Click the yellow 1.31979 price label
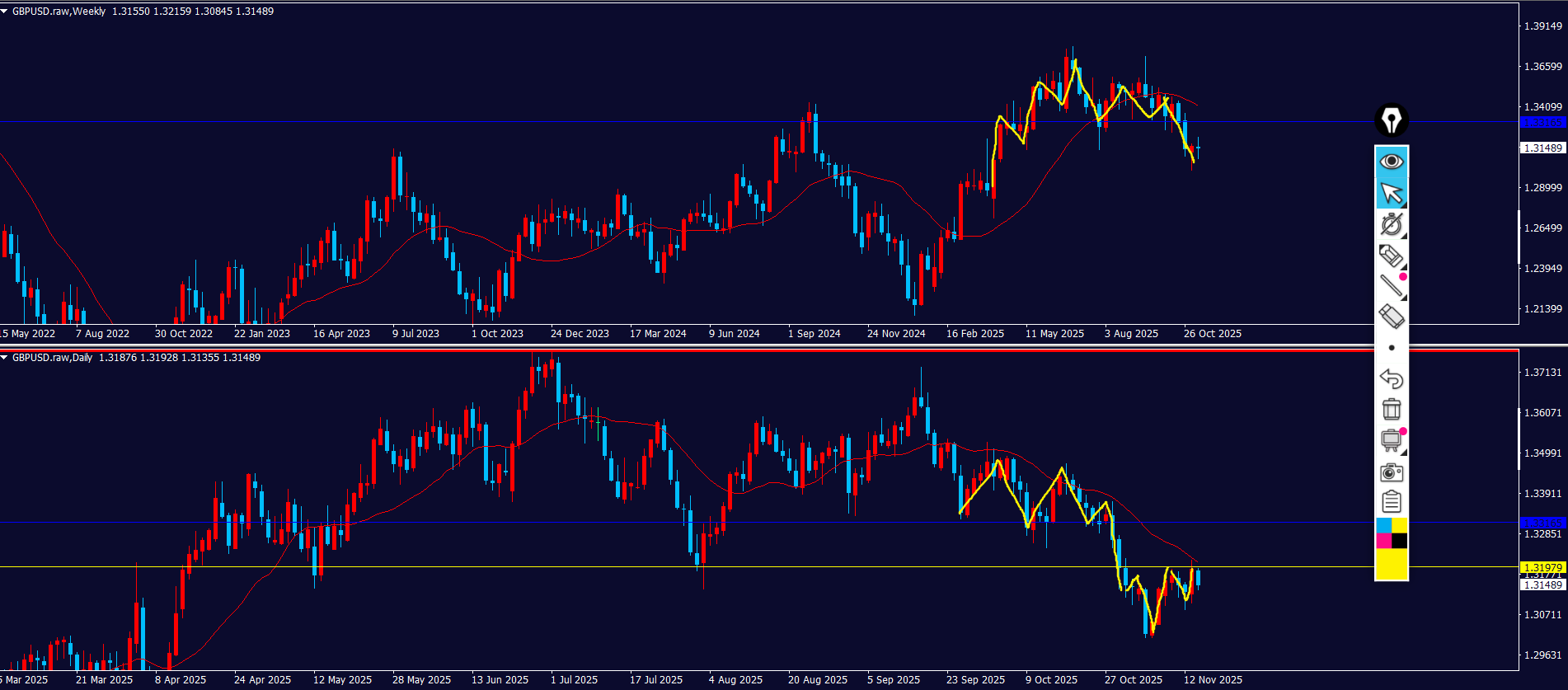This screenshot has width=1568, height=690. point(1542,568)
